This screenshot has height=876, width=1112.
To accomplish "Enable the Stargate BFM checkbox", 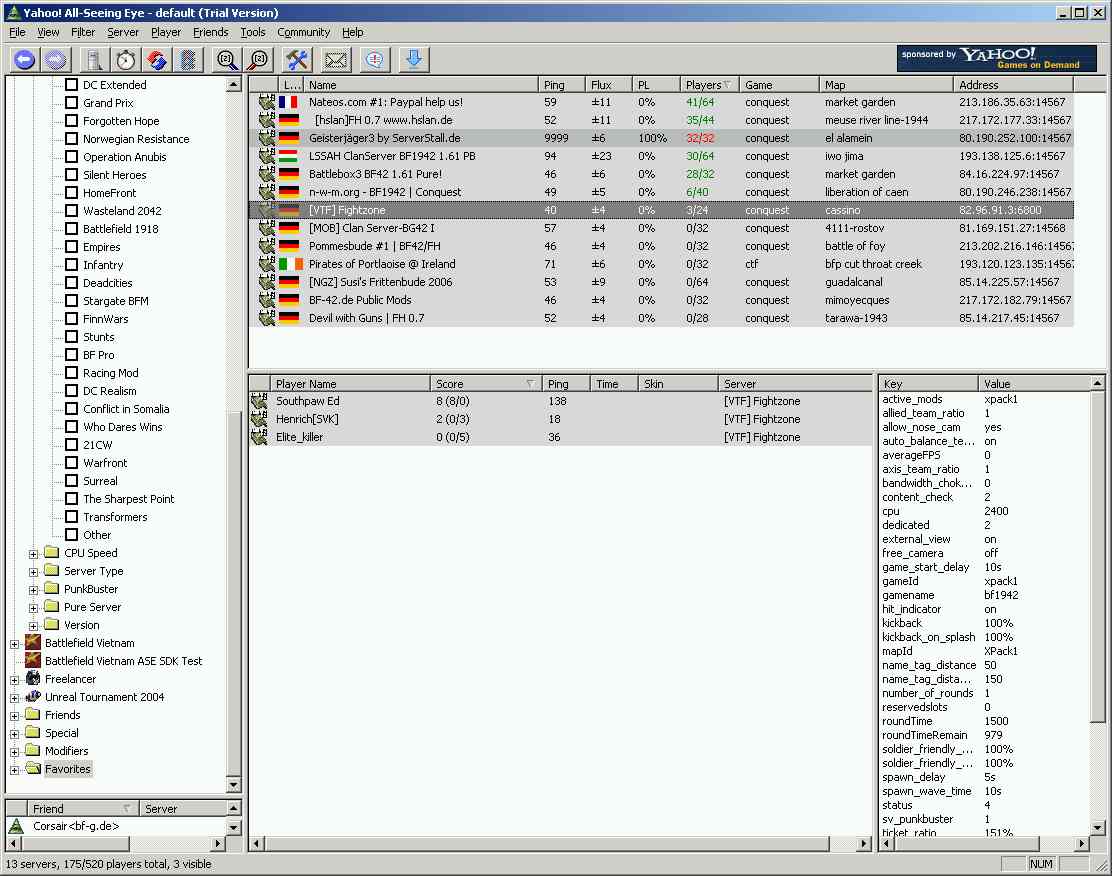I will (x=71, y=301).
